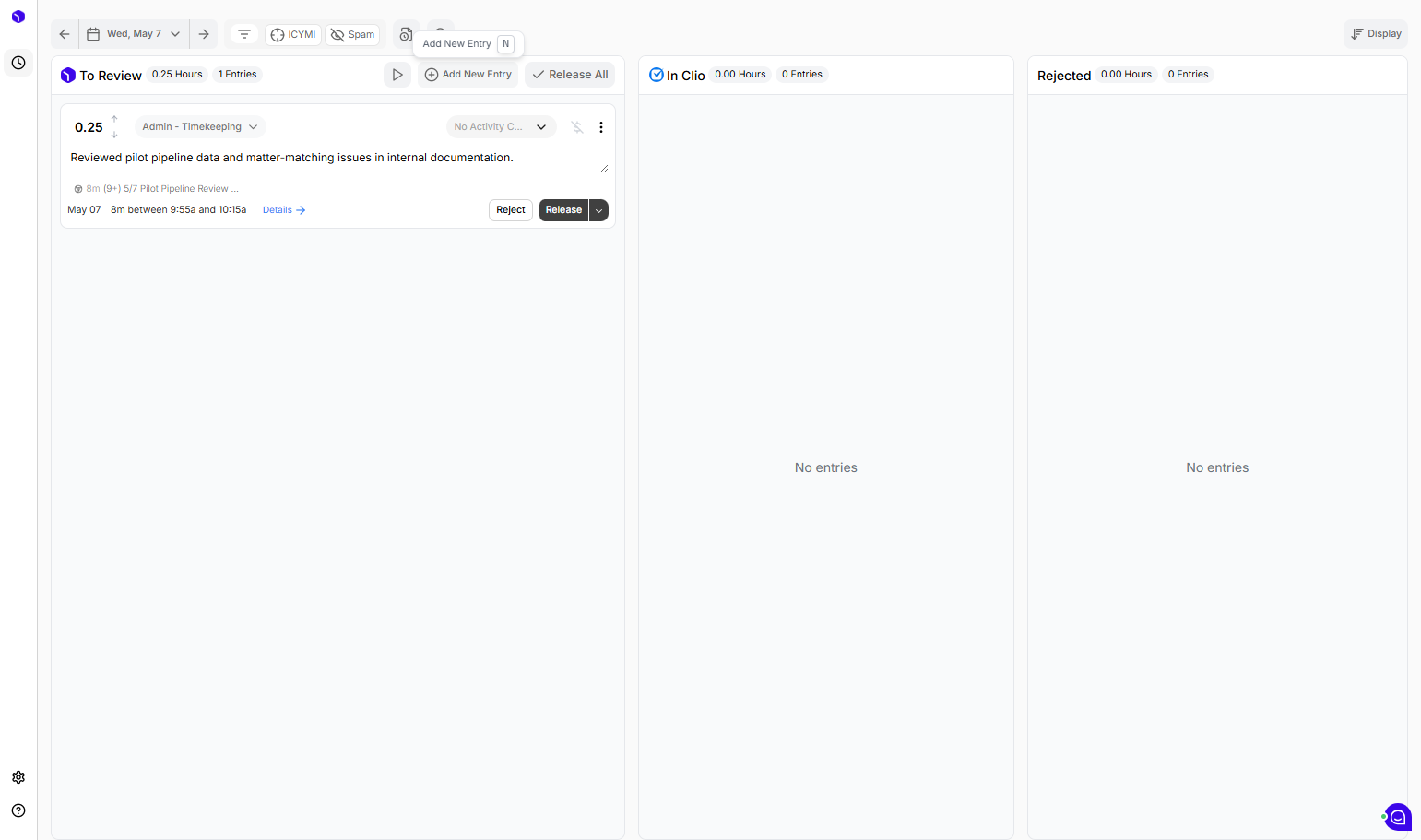This screenshot has width=1421, height=840.
Task: Open the clock timesheet view in sidebar
Action: click(18, 63)
